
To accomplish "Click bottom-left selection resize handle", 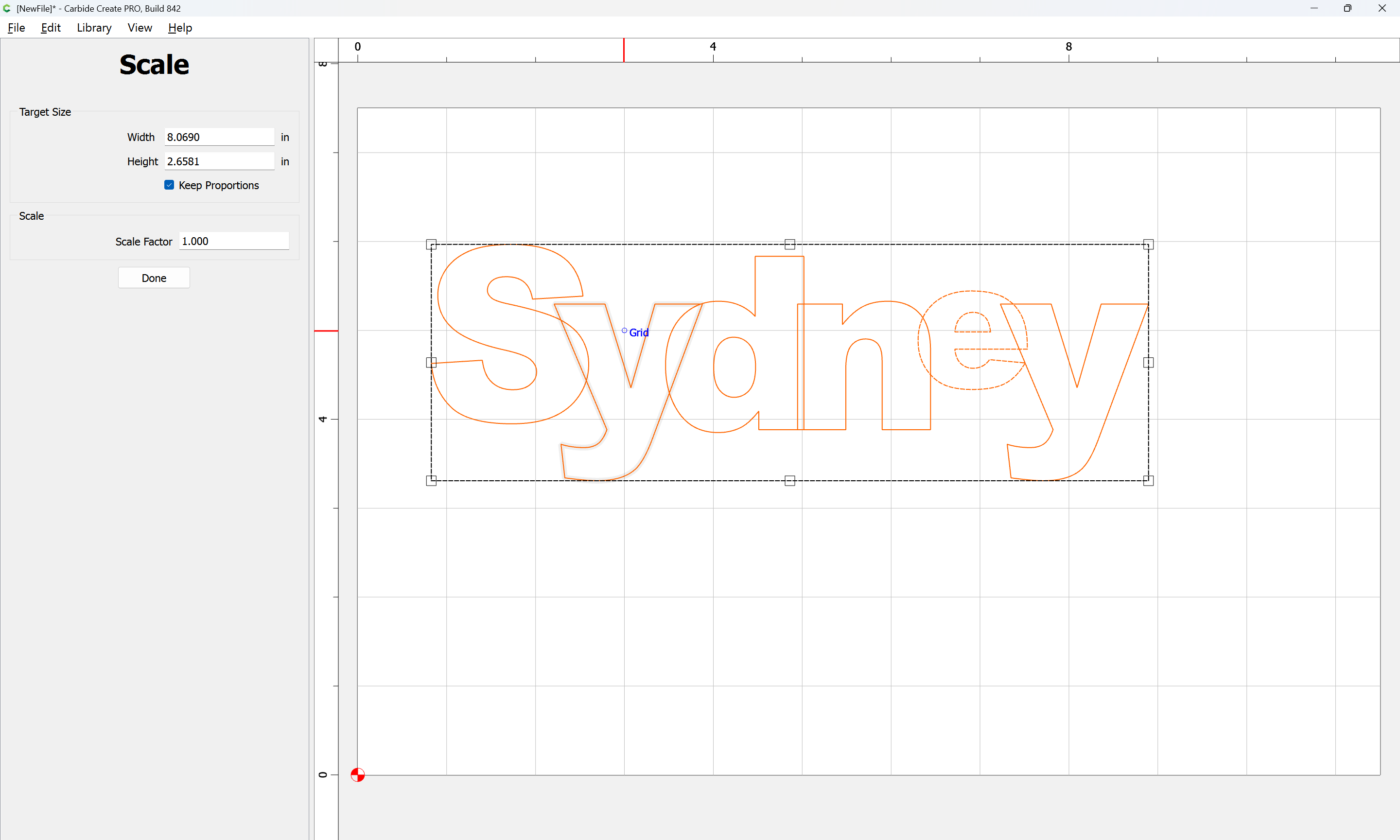I will pyautogui.click(x=431, y=481).
